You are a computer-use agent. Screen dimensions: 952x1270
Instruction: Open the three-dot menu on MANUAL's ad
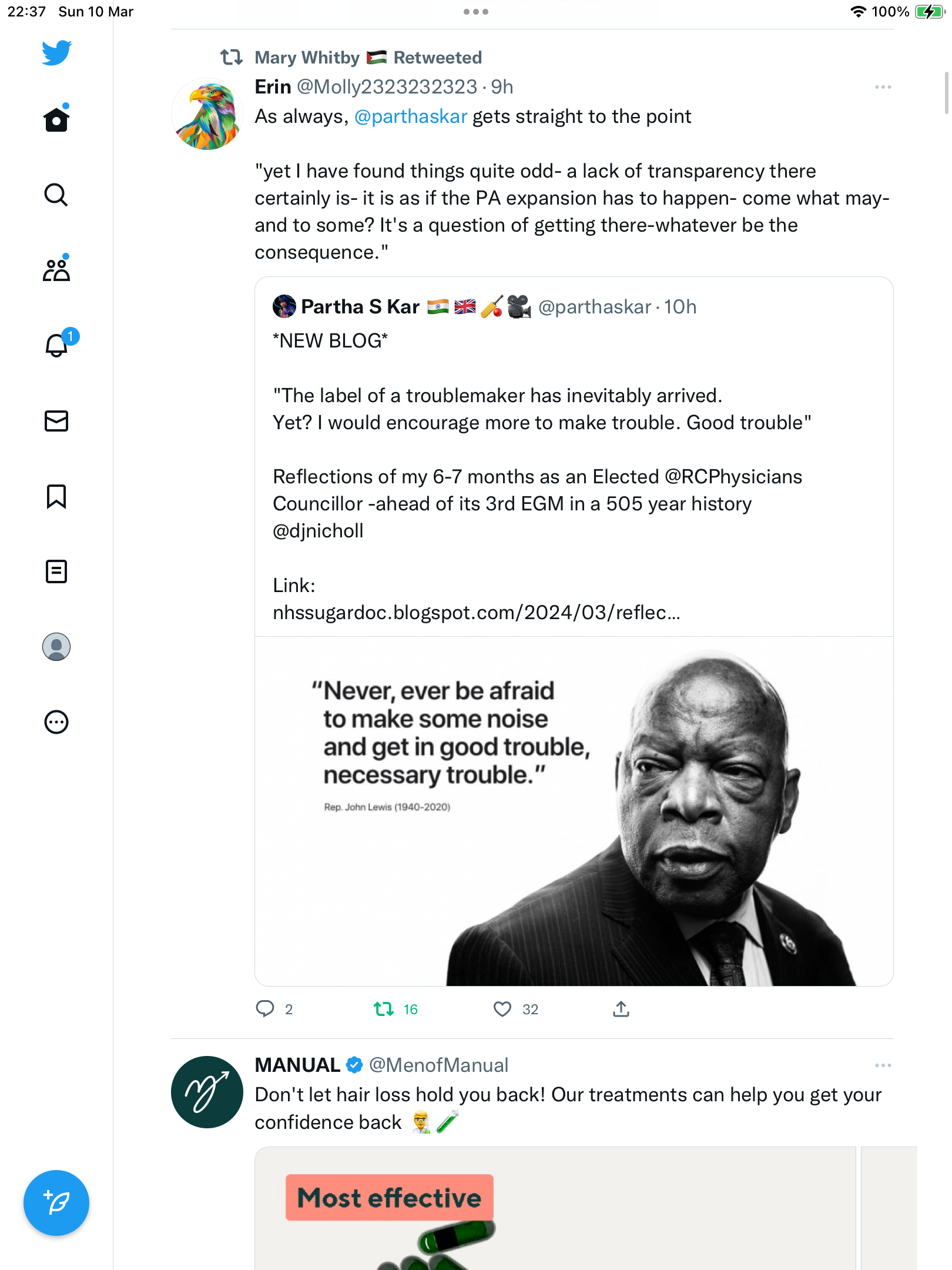883,1065
